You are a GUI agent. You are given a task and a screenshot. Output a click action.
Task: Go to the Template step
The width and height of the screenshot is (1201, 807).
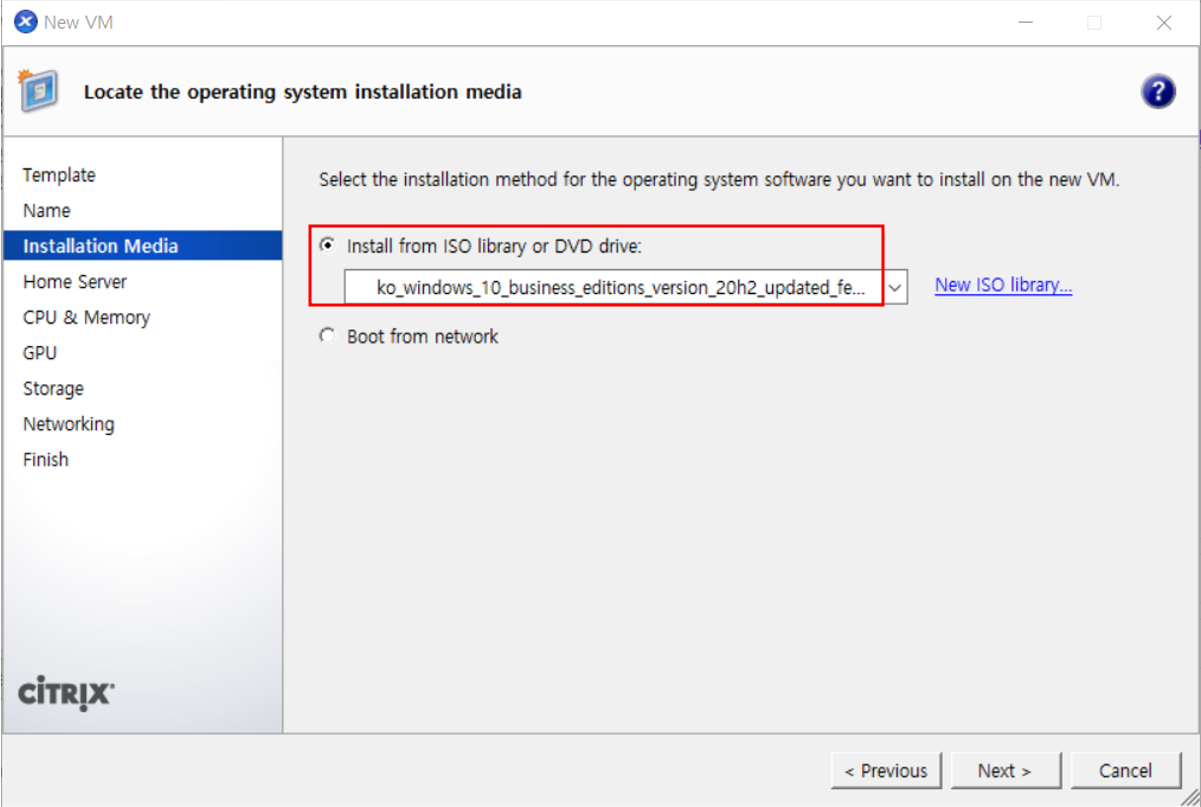click(x=59, y=175)
